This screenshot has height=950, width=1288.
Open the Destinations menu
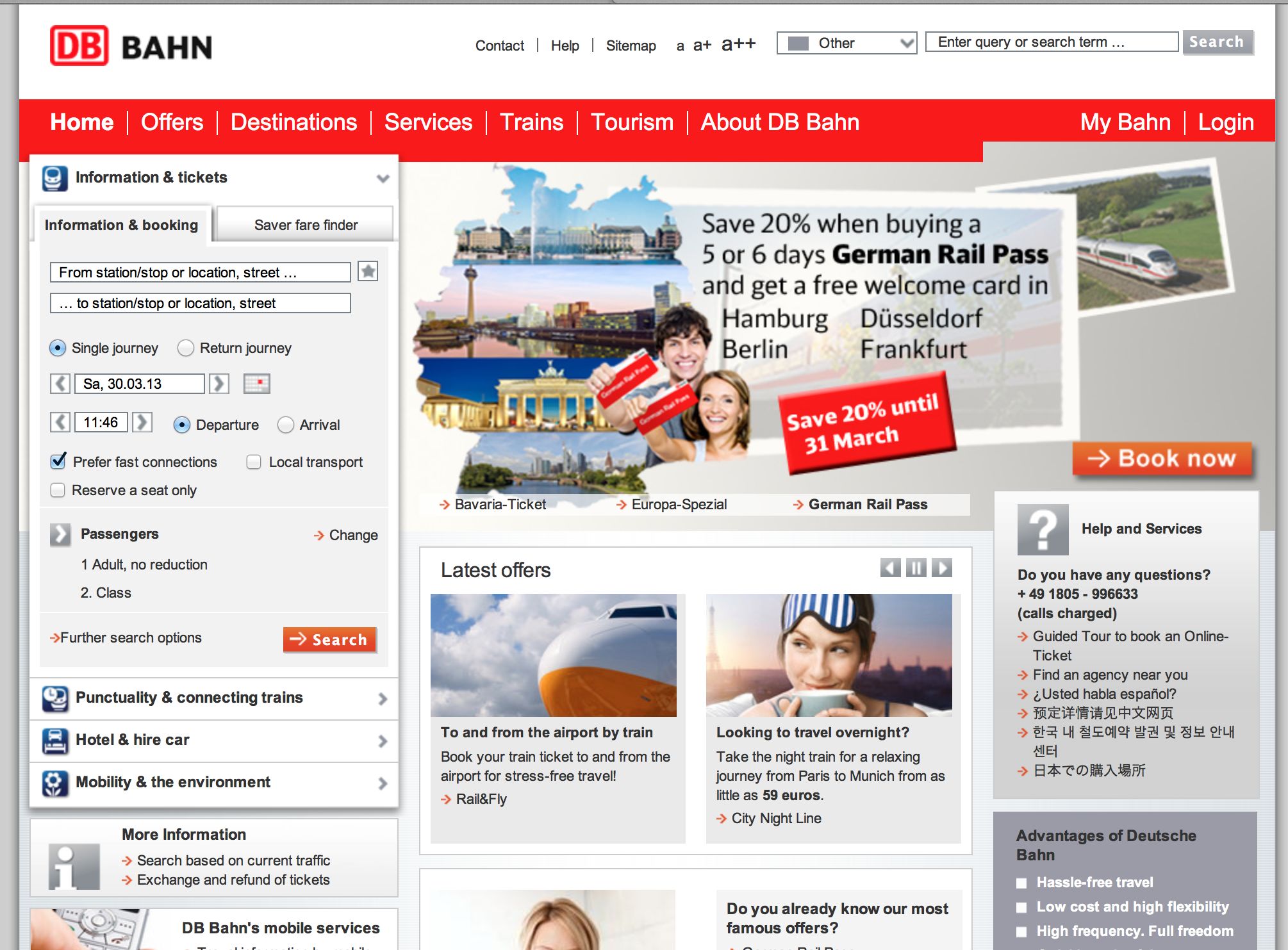pos(293,122)
